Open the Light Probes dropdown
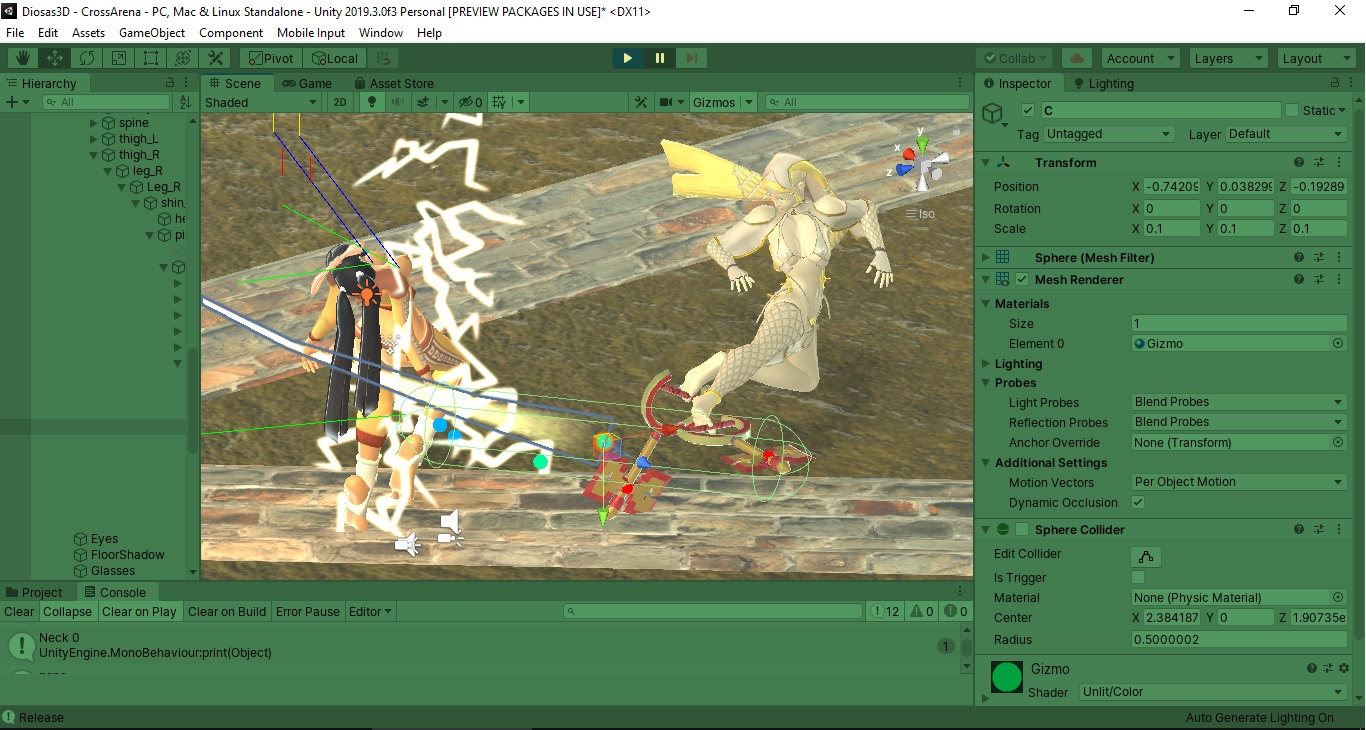This screenshot has height=730, width=1366. (x=1239, y=402)
